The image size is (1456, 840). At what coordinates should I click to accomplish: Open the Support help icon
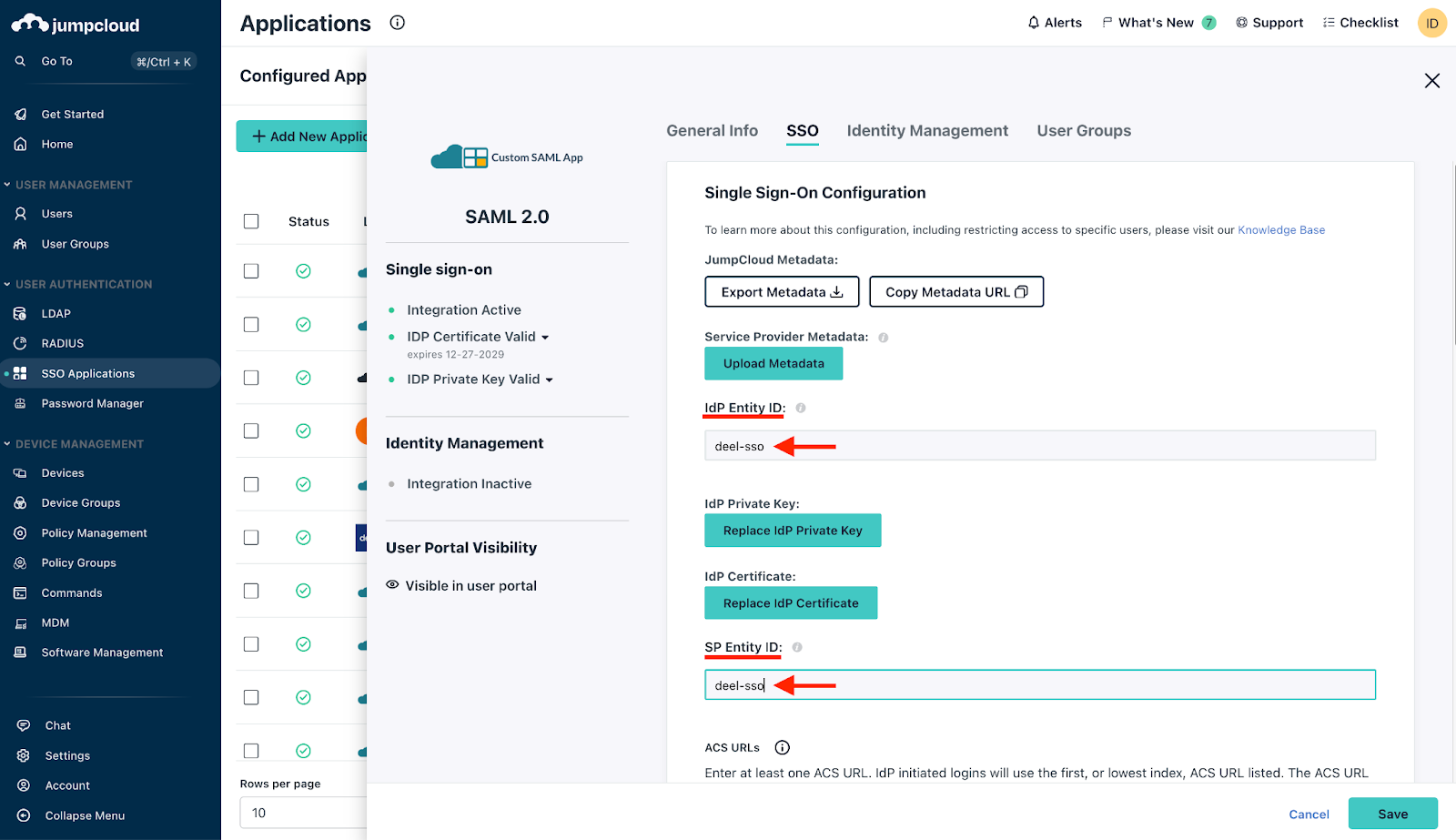1241,23
